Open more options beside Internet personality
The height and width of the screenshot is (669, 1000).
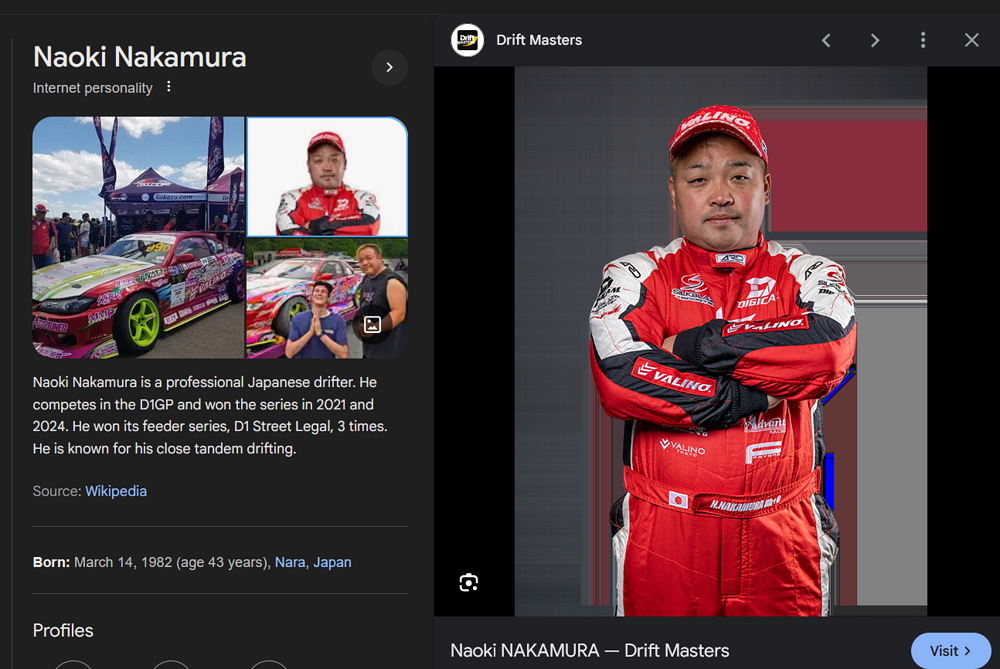point(169,87)
